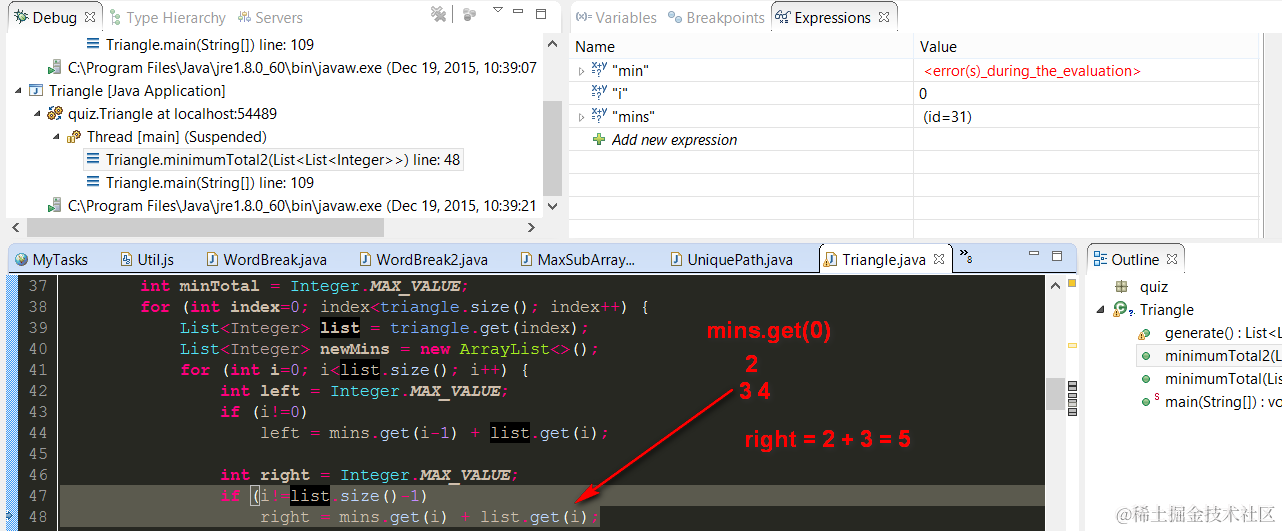
Task: Select minimumTotal2 stack frame line 48
Action: [x=272, y=160]
